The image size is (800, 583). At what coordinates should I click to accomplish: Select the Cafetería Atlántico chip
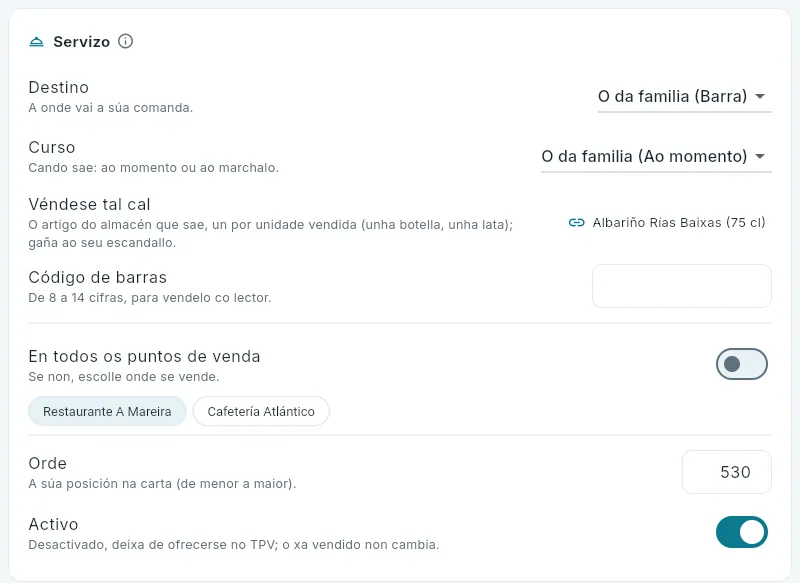tap(261, 411)
